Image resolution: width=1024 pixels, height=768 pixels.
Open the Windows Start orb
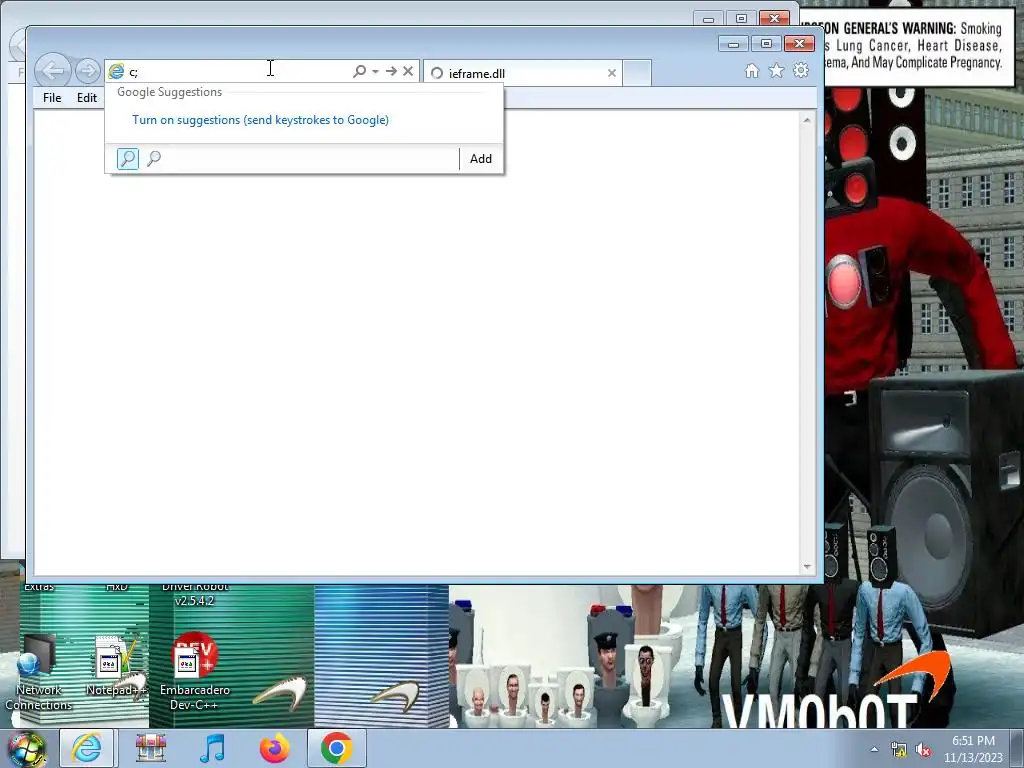pos(27,748)
